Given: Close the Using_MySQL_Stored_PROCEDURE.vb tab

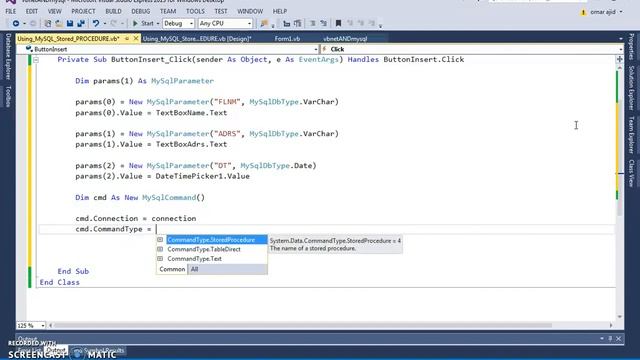Looking at the screenshot, I should pyautogui.click(x=136, y=38).
